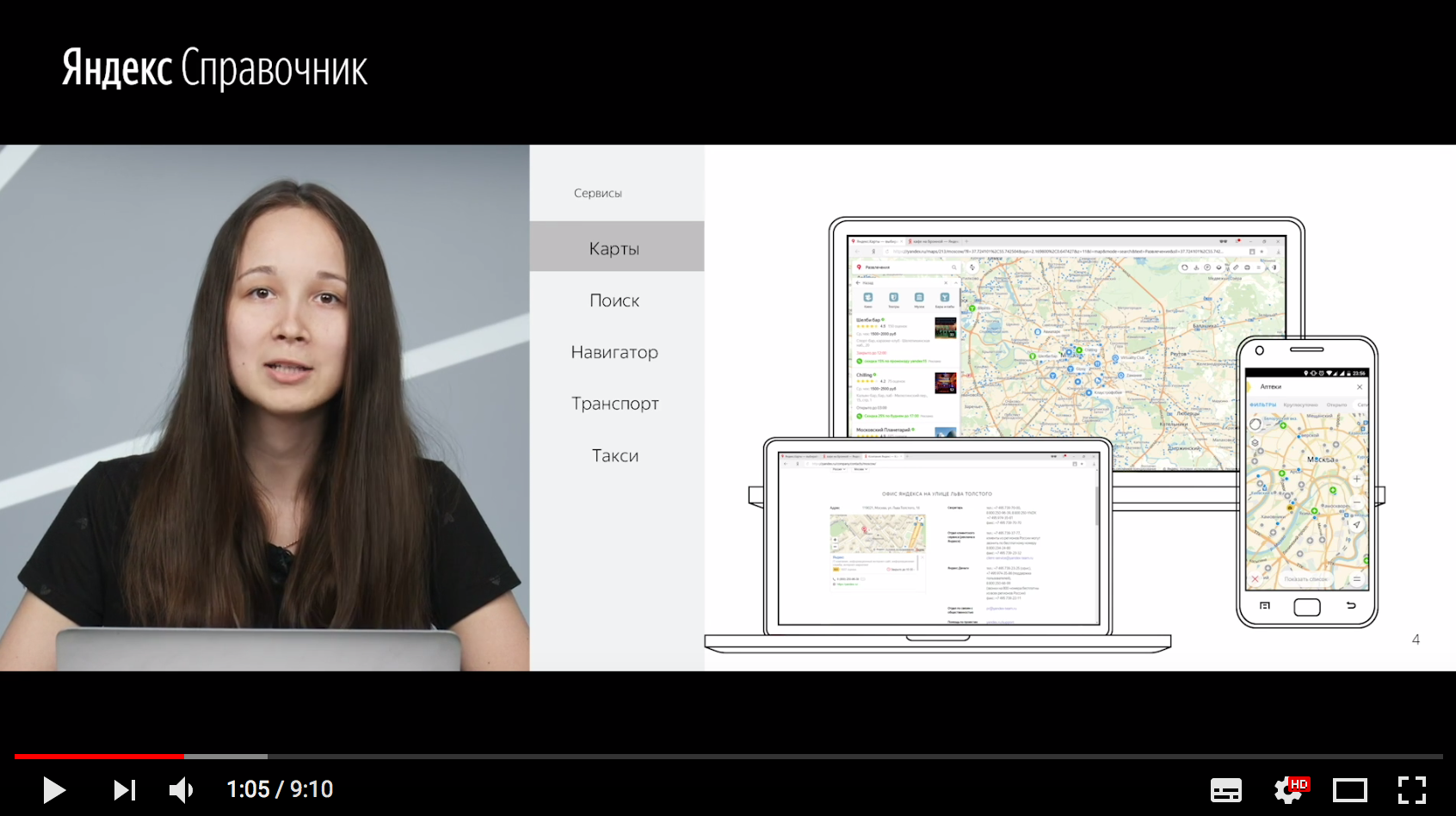Toggle subtitles on the player

click(1225, 789)
